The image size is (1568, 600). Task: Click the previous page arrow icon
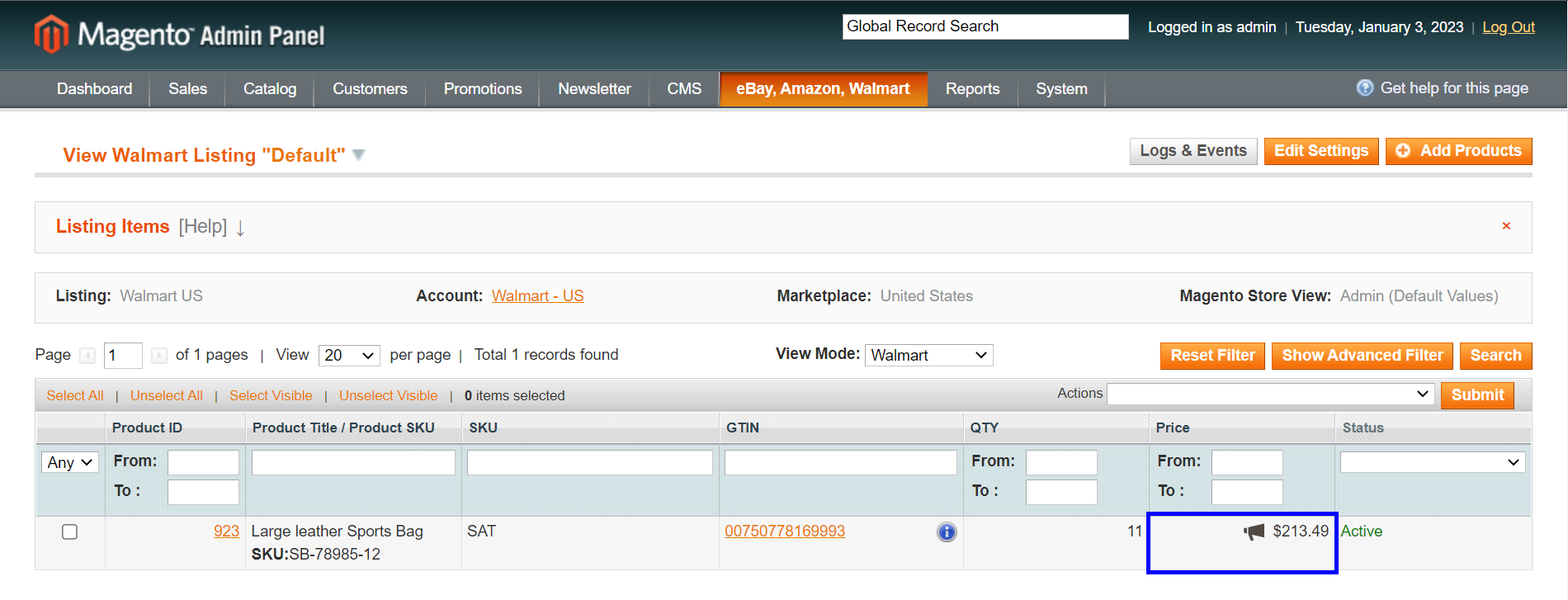tap(87, 356)
